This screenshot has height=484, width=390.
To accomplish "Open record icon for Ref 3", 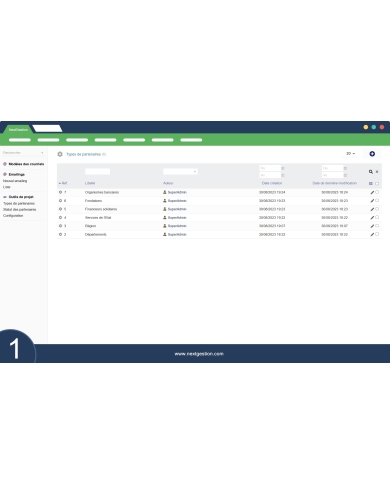I will coord(60,226).
